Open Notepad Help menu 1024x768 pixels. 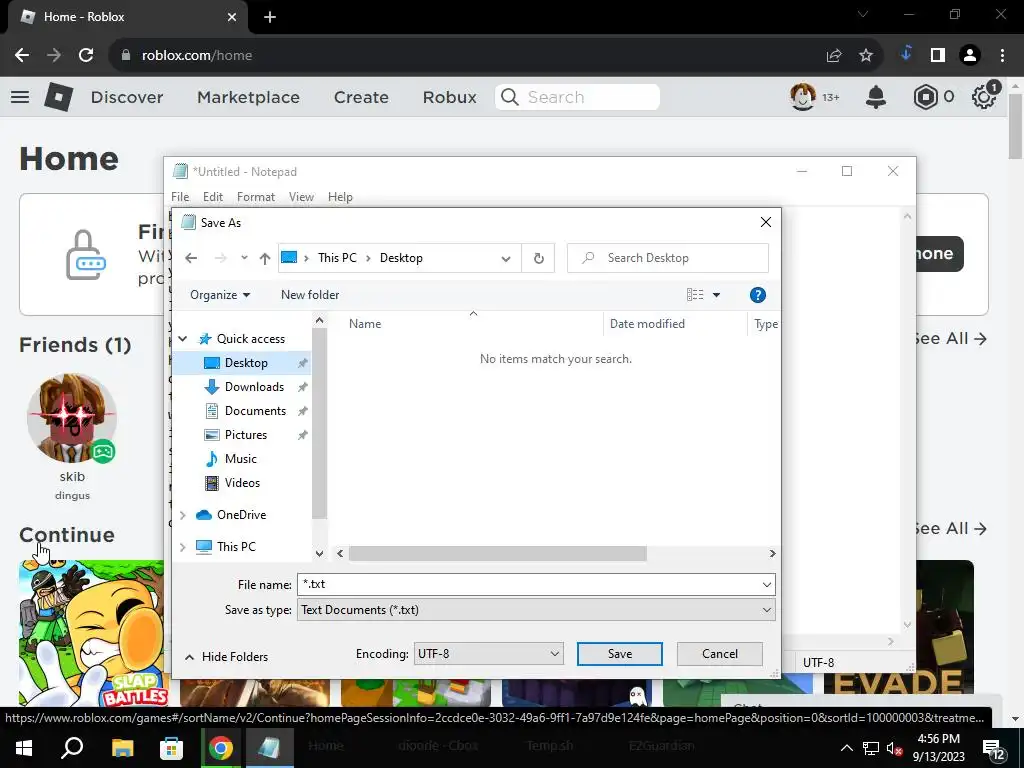(x=340, y=197)
